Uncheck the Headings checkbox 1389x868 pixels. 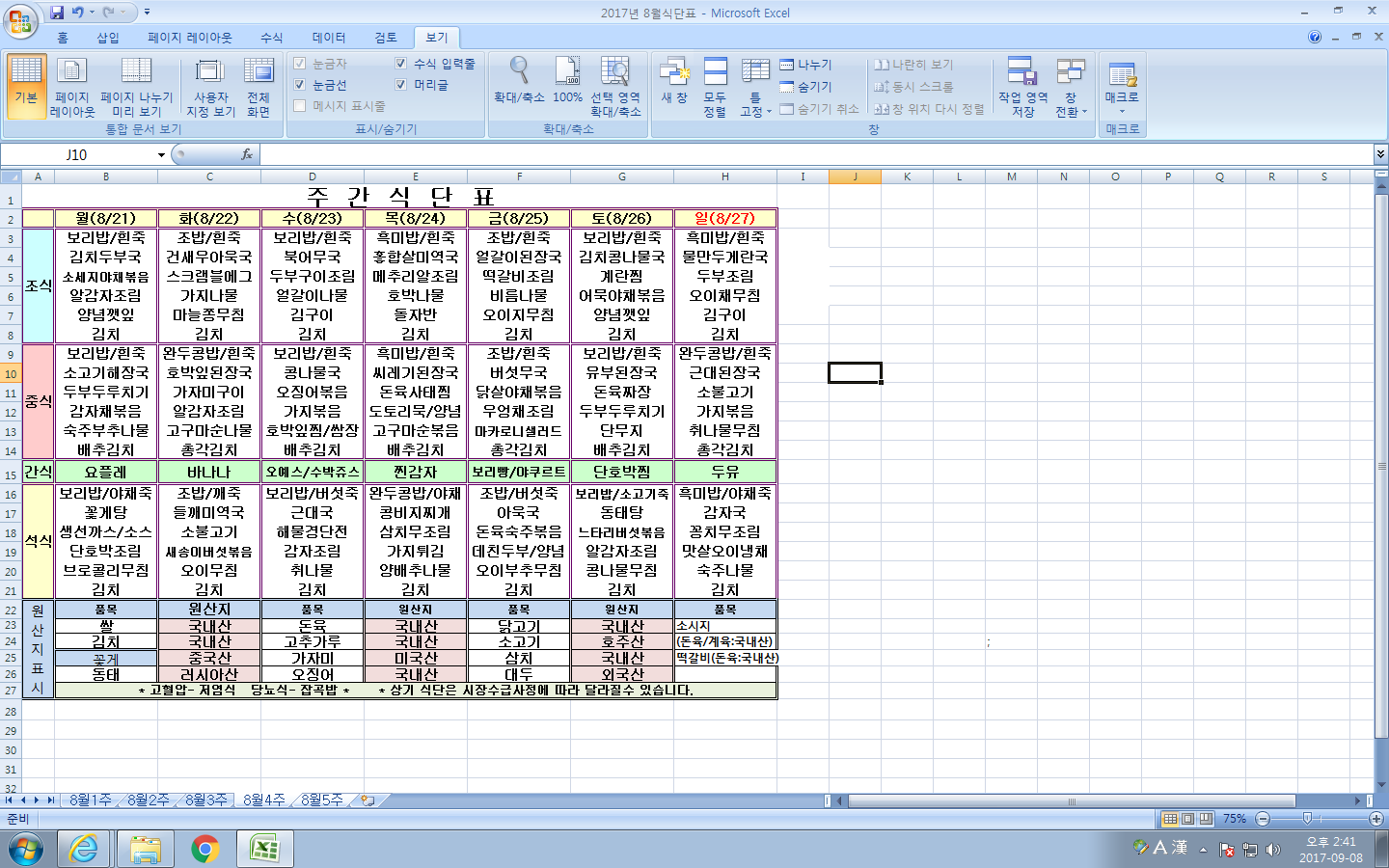[401, 85]
